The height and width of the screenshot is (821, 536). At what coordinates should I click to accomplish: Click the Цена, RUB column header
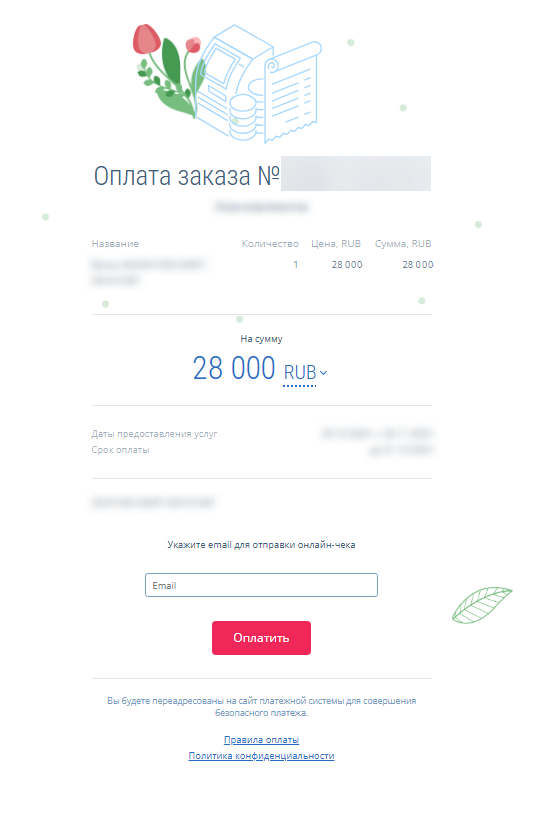tap(336, 243)
